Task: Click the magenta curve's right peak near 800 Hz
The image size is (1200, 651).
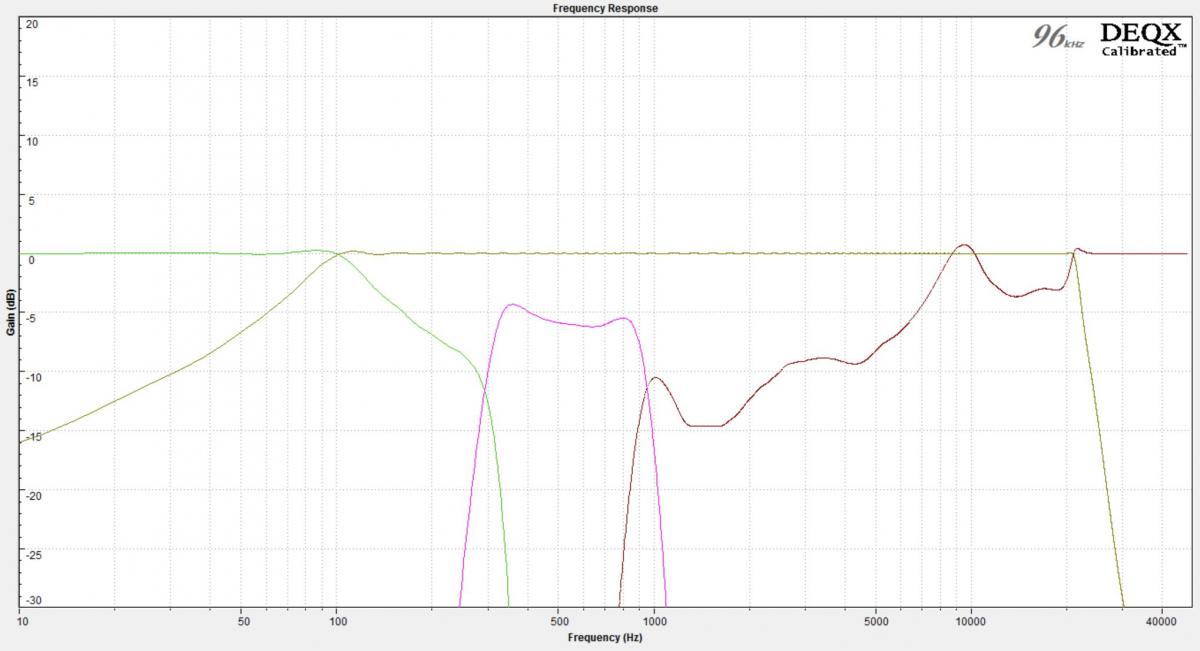Action: click(625, 319)
